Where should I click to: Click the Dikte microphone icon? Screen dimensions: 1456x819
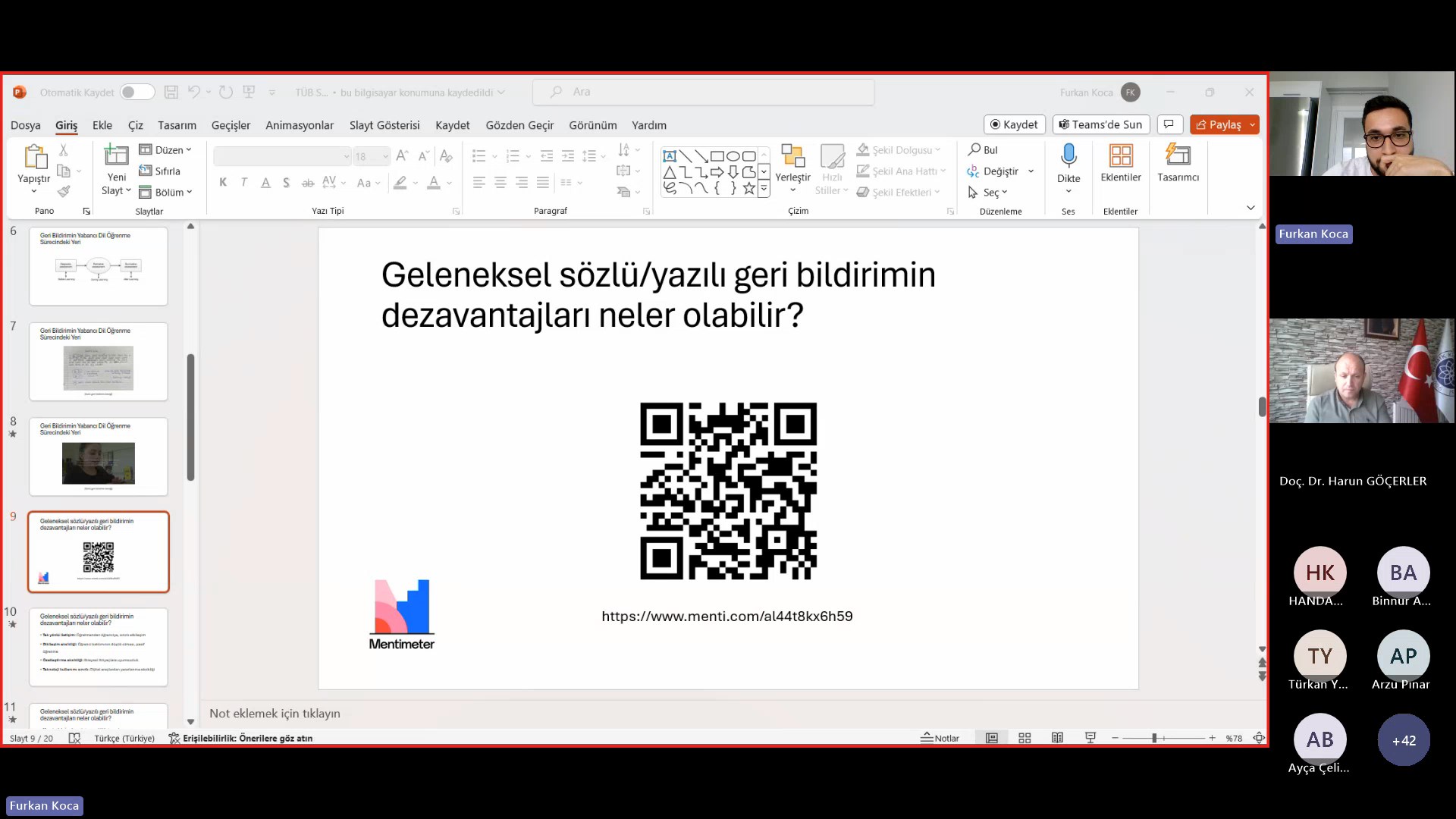[x=1068, y=156]
